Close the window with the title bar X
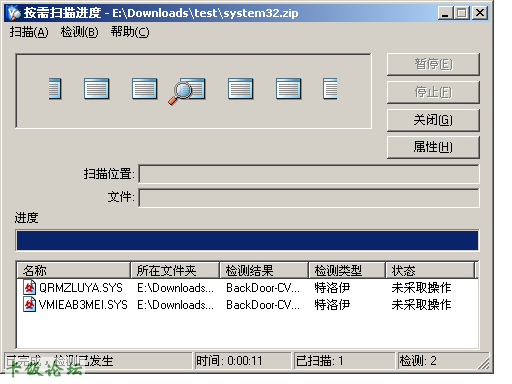512x384 pixels. pos(480,13)
